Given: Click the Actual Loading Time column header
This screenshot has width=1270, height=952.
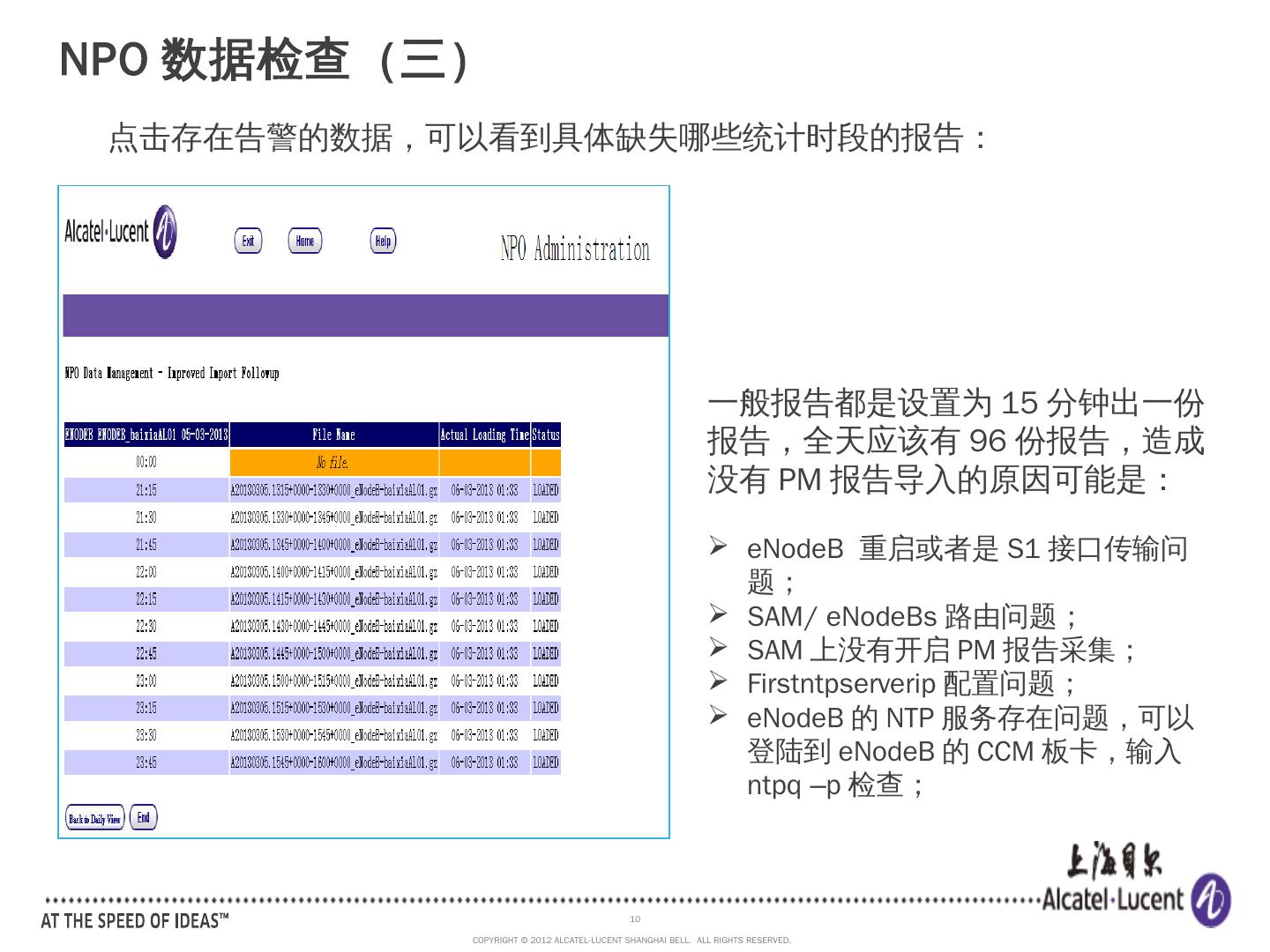Looking at the screenshot, I should pos(484,435).
